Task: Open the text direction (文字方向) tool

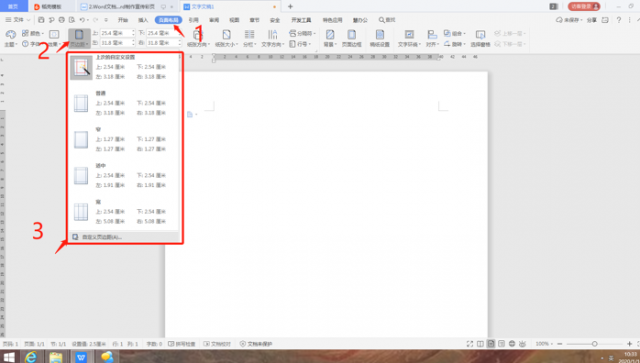Action: [x=272, y=38]
